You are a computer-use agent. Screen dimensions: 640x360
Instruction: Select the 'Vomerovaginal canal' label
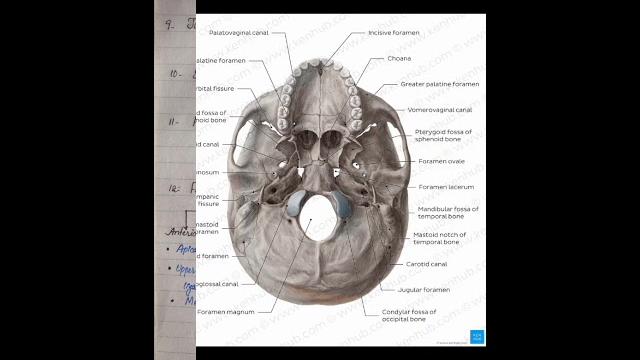pos(440,110)
